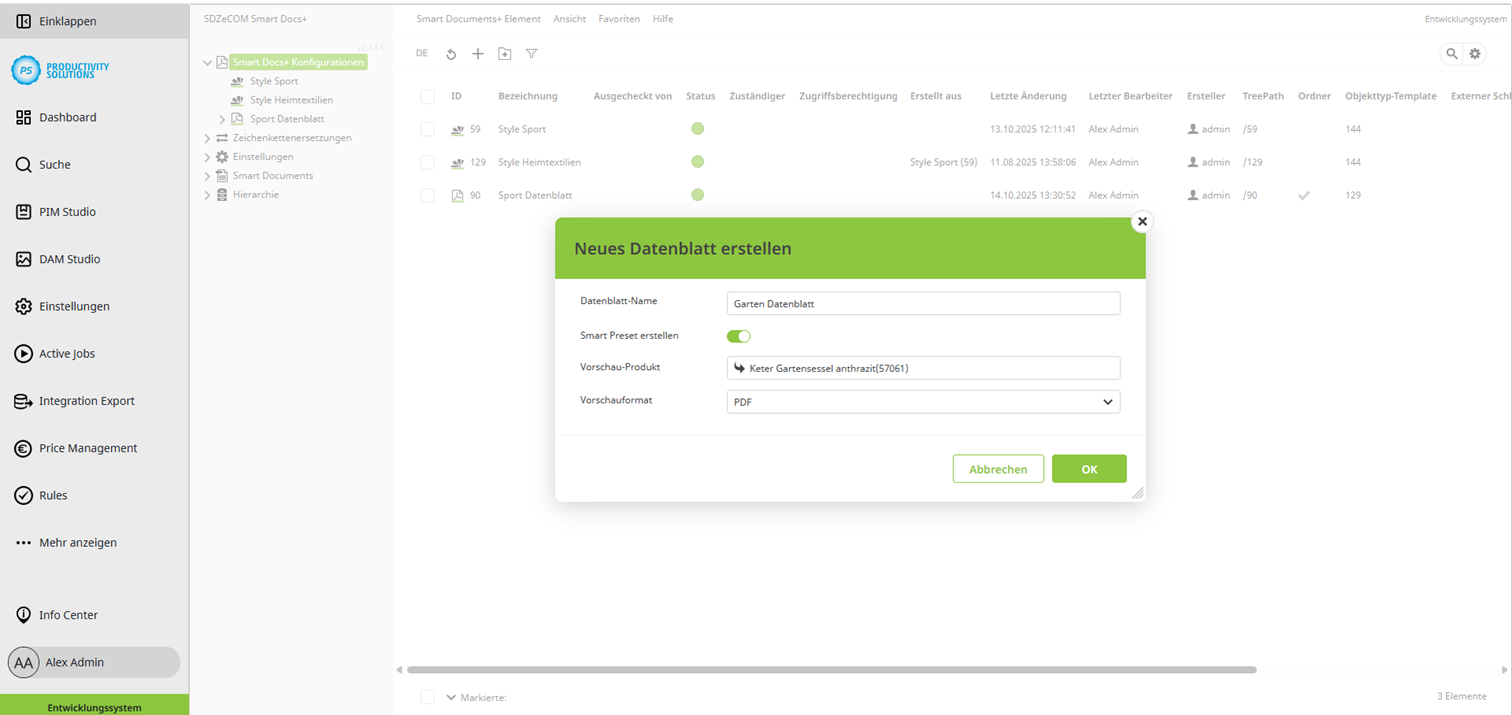Activate the filter icon
Screen dimensions: 1512x715
click(531, 54)
